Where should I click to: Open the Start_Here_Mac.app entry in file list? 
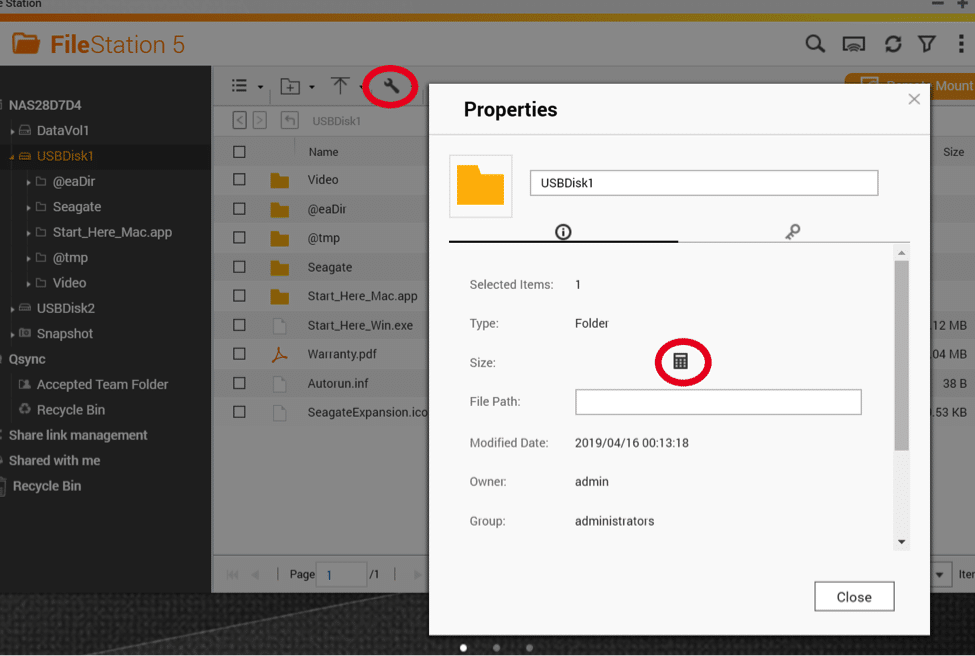pyautogui.click(x=363, y=296)
